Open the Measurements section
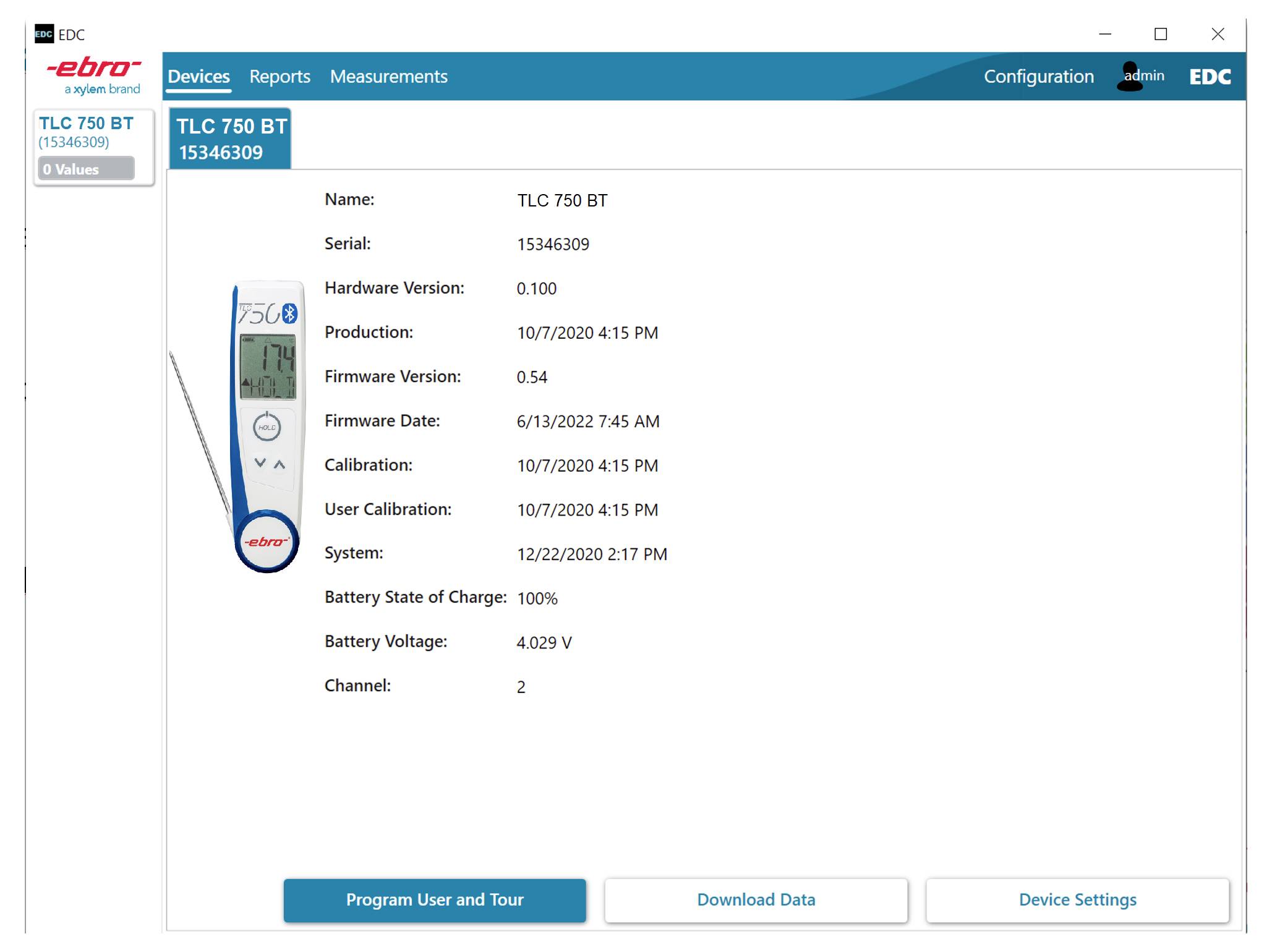The height and width of the screenshot is (952, 1272). pyautogui.click(x=389, y=76)
